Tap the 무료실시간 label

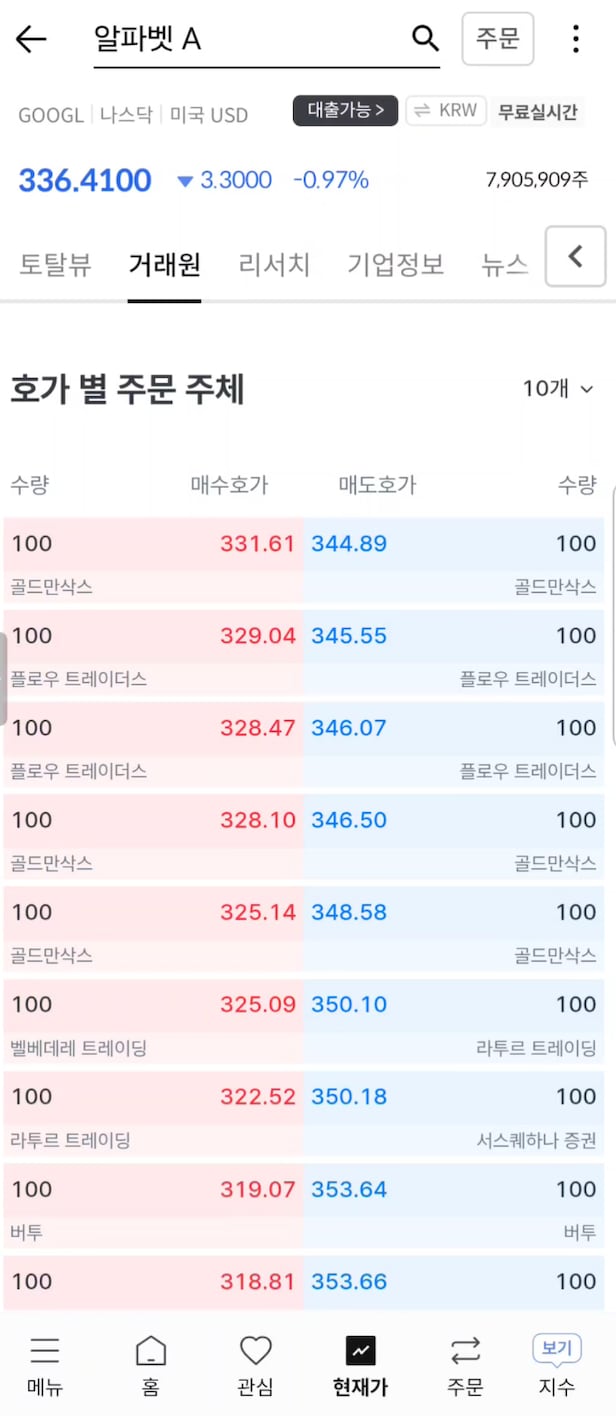point(538,111)
